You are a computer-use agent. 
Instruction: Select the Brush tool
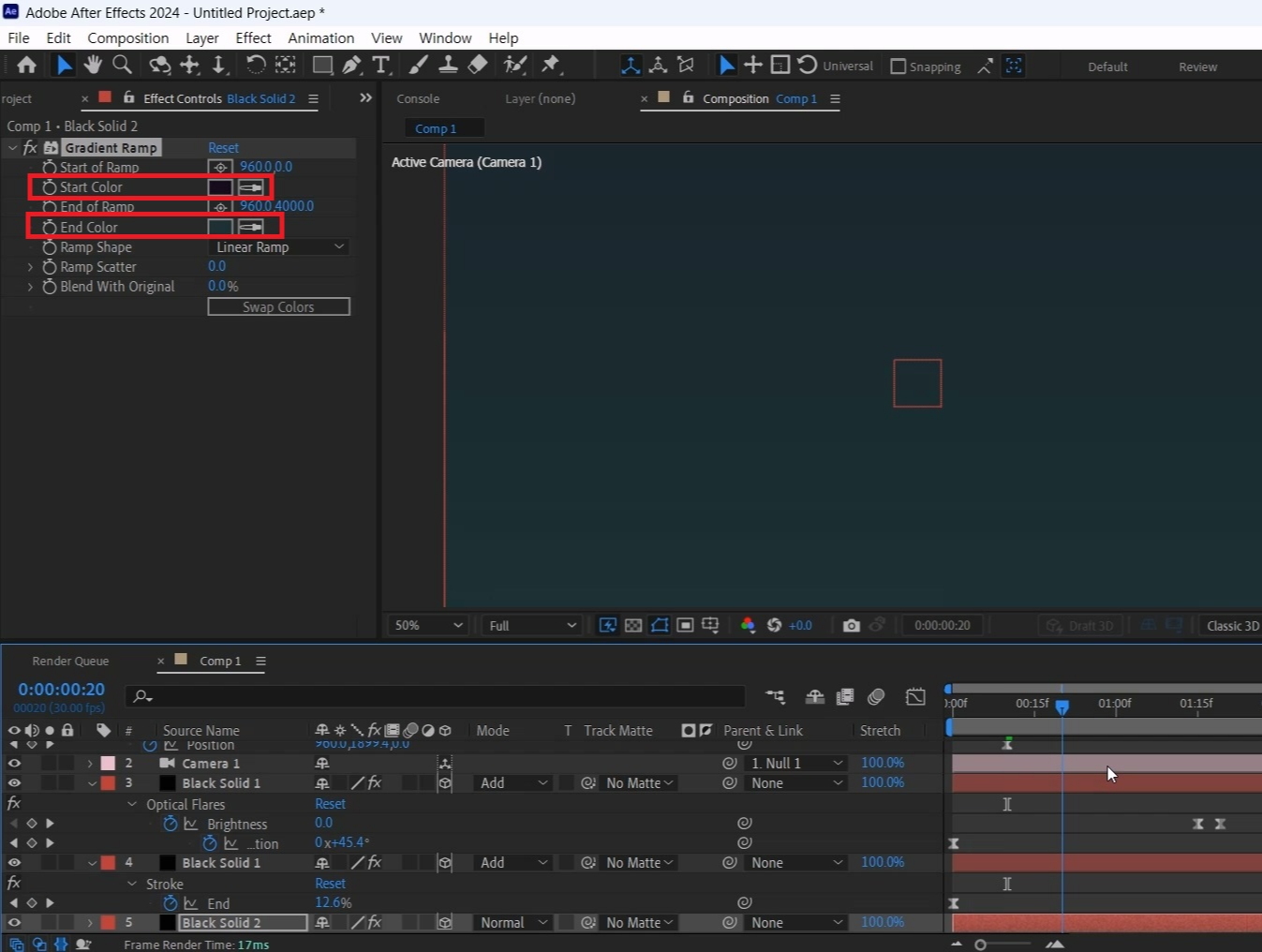418,65
